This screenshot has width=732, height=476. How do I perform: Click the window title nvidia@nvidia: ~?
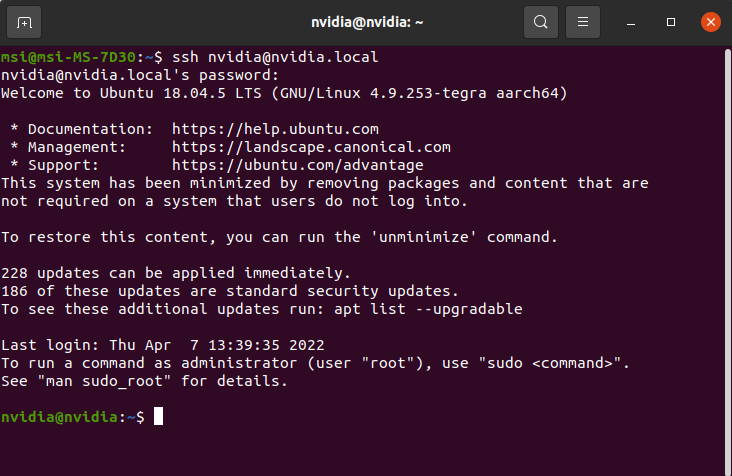367,22
